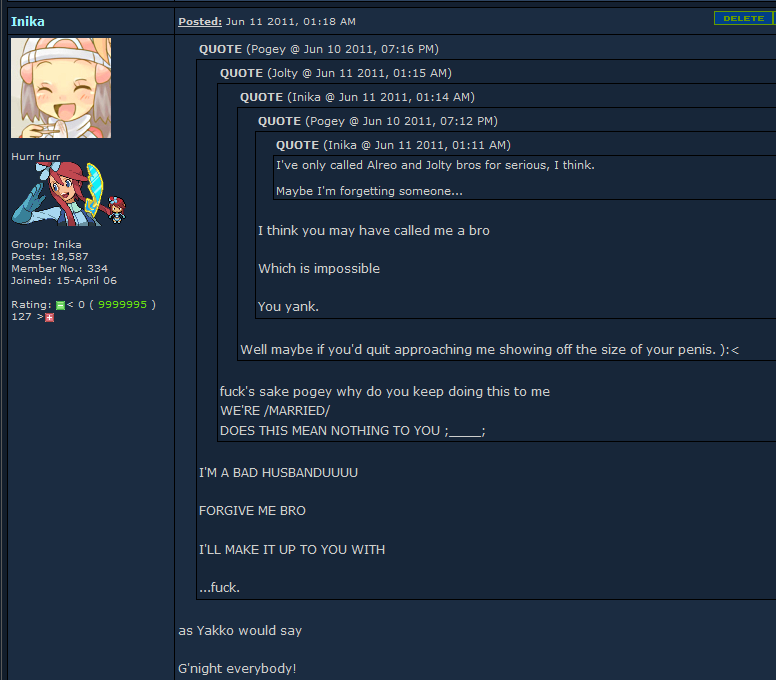This screenshot has width=776, height=680.
Task: Click the Inika 01:14 AM quote header
Action: click(x=357, y=97)
